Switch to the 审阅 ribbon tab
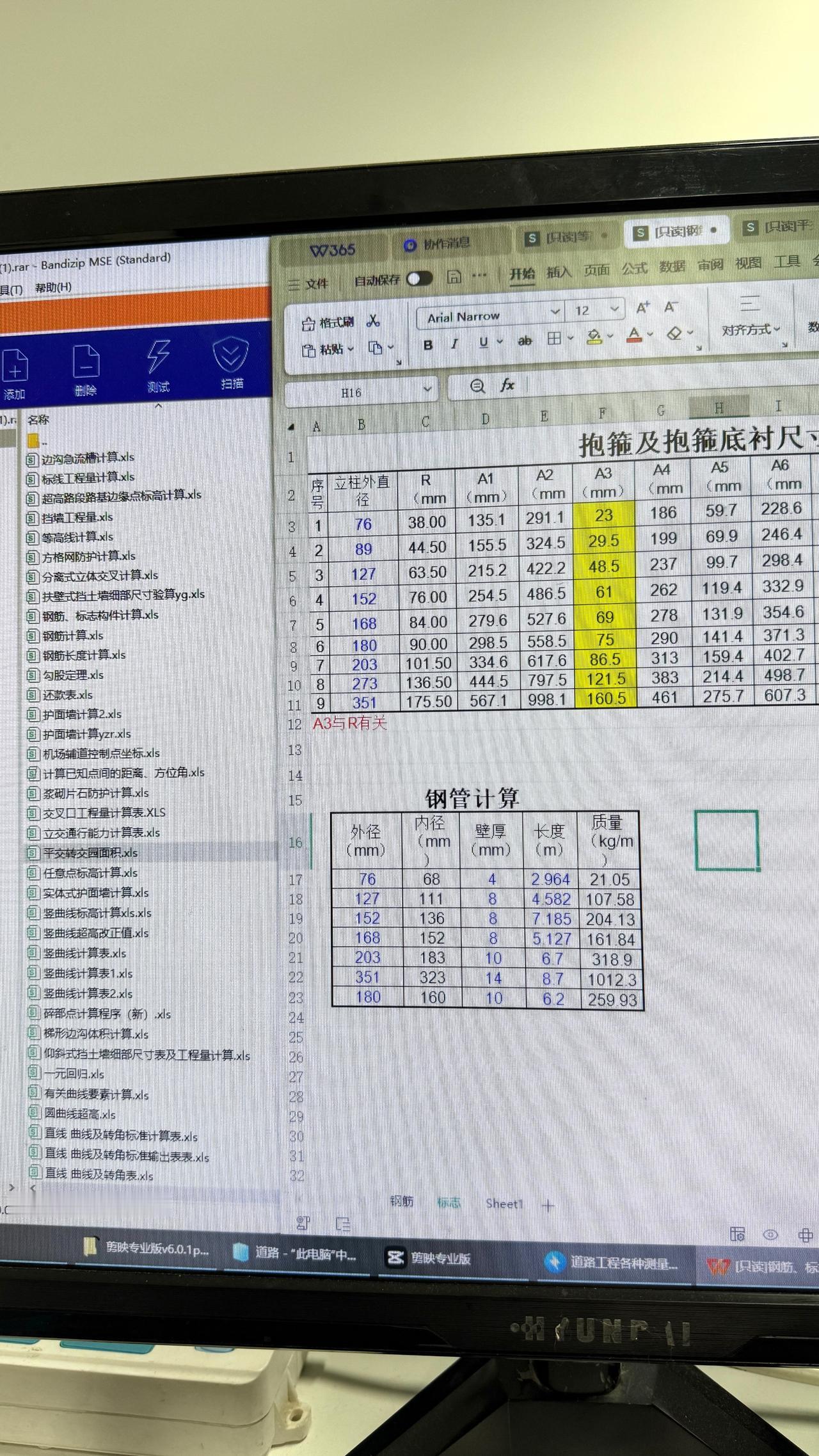Screen dimensions: 819x1456 [x=710, y=264]
